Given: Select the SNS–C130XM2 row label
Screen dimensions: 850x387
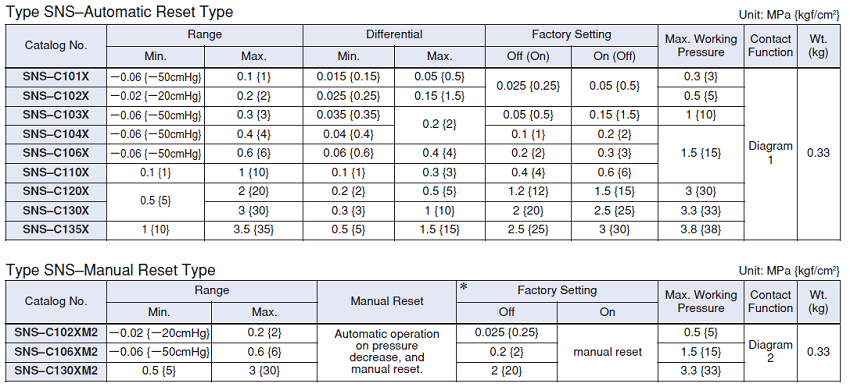Looking at the screenshot, I should 56,371.
